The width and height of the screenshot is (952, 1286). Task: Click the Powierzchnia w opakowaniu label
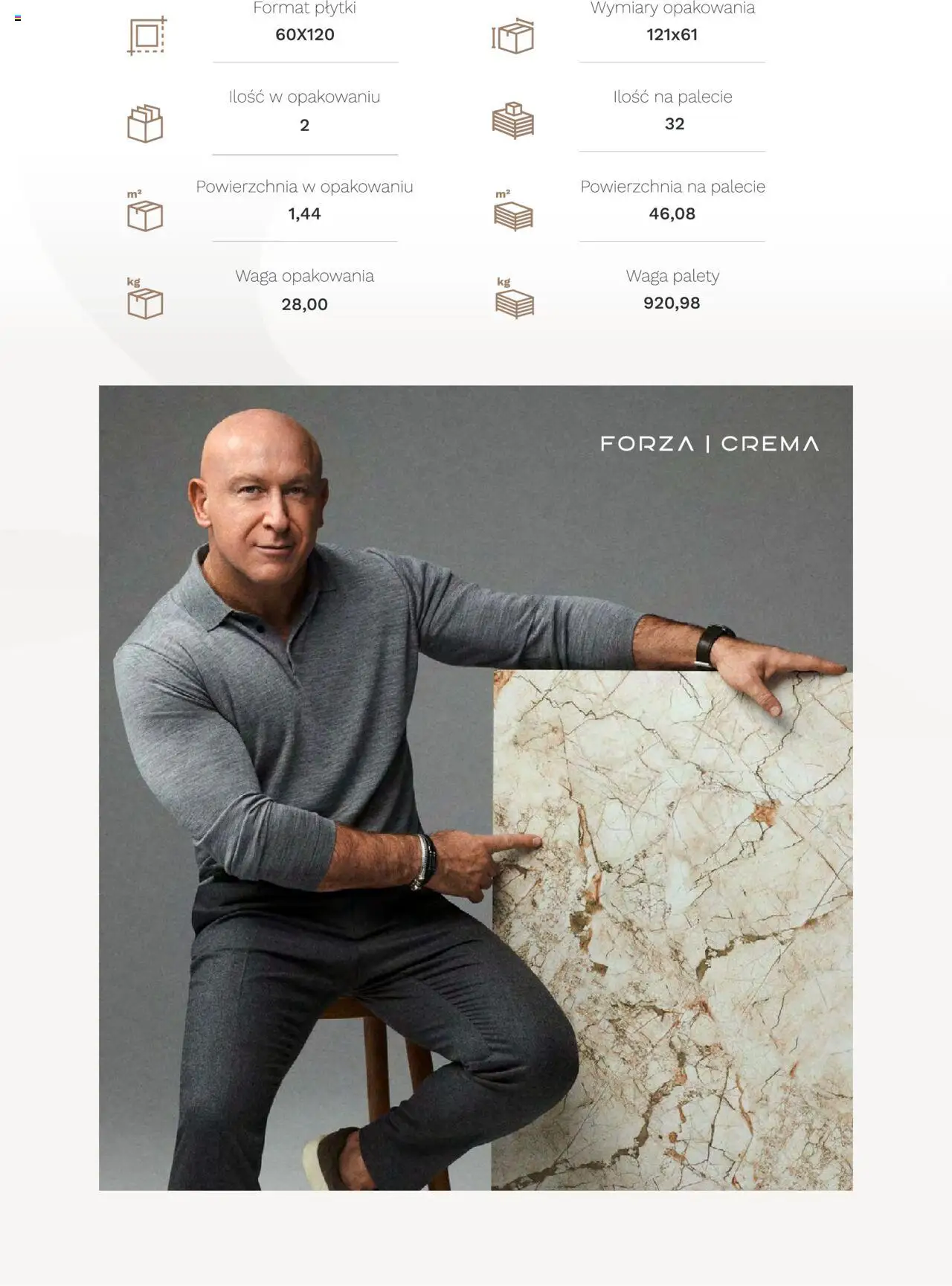point(304,187)
